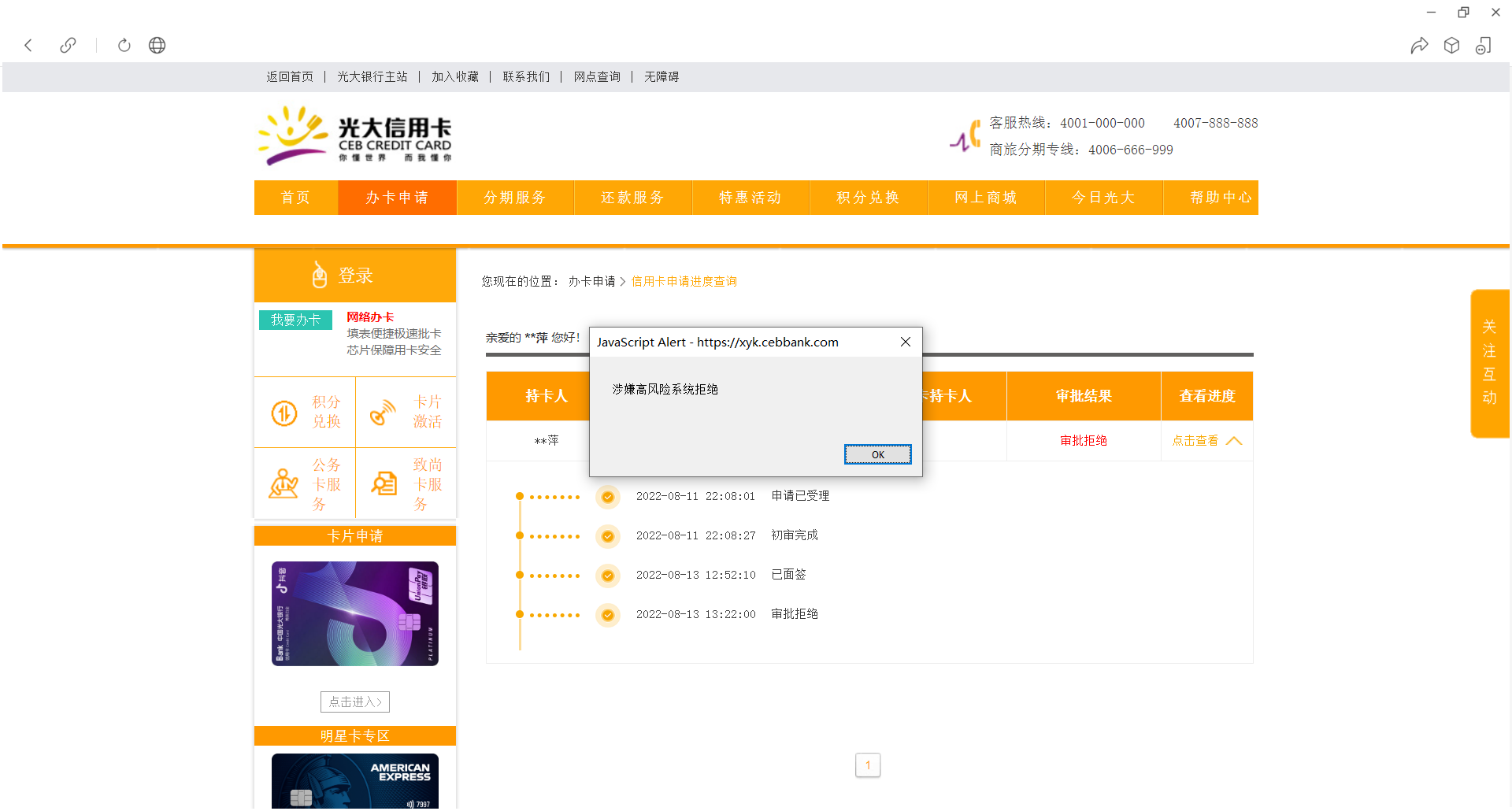Click the 审批结果 column header
The width and height of the screenshot is (1512, 811).
(1084, 396)
